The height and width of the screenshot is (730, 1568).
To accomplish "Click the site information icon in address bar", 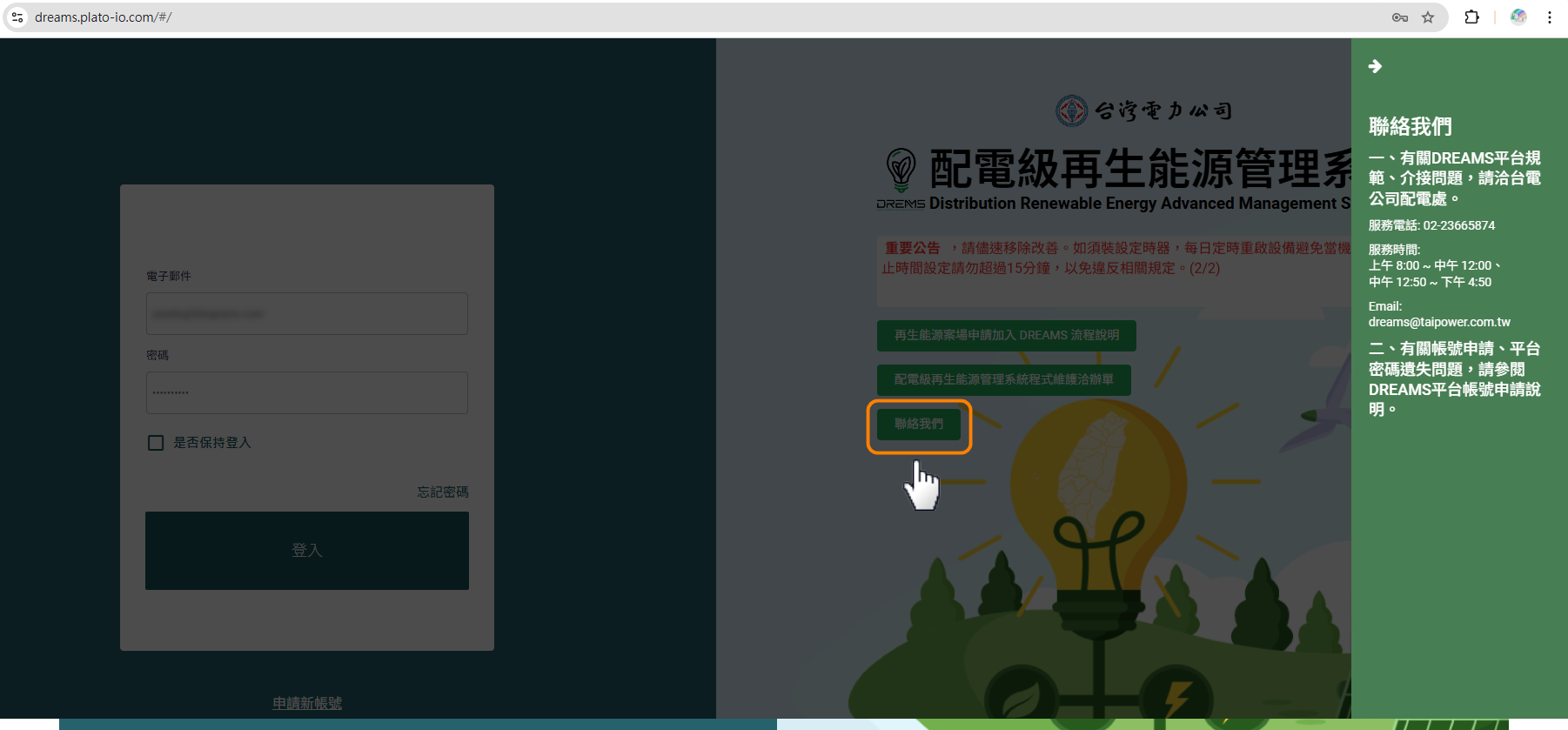I will [17, 17].
